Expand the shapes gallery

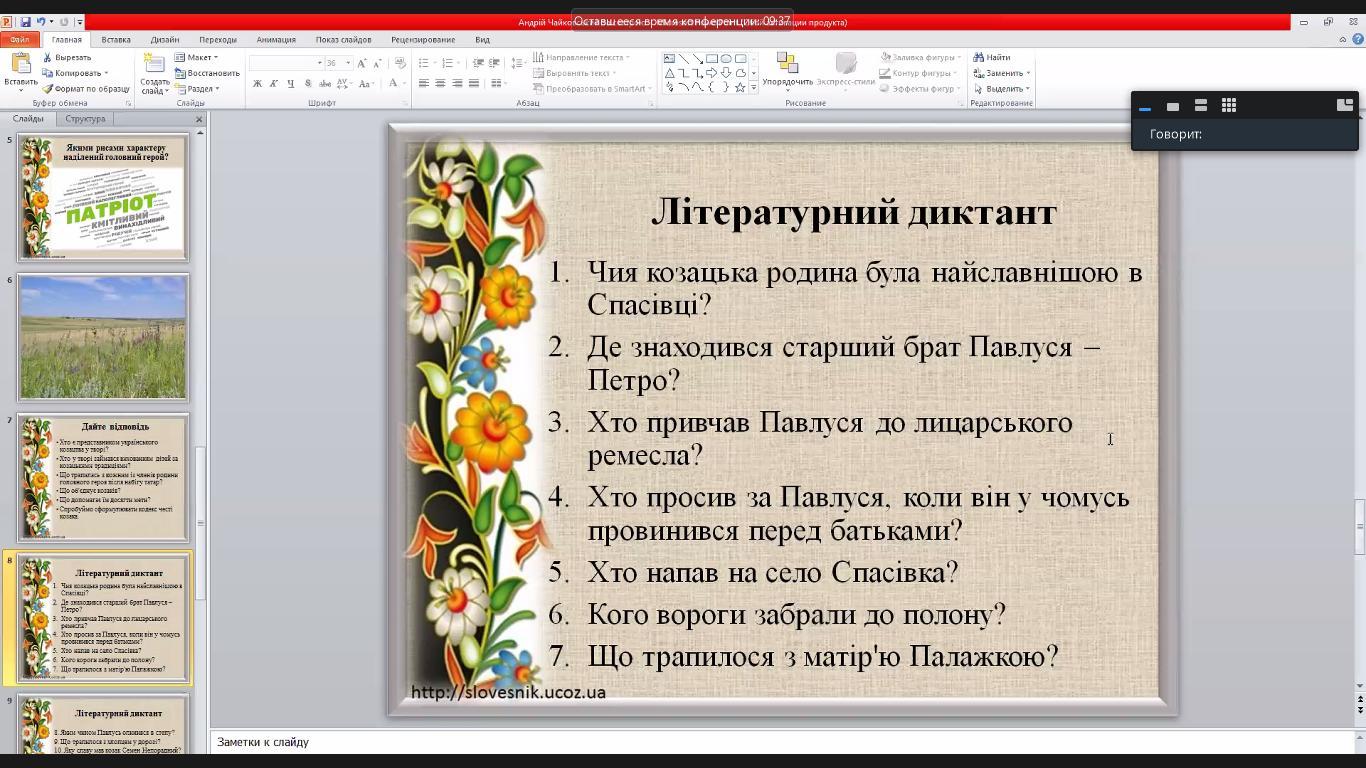753,88
